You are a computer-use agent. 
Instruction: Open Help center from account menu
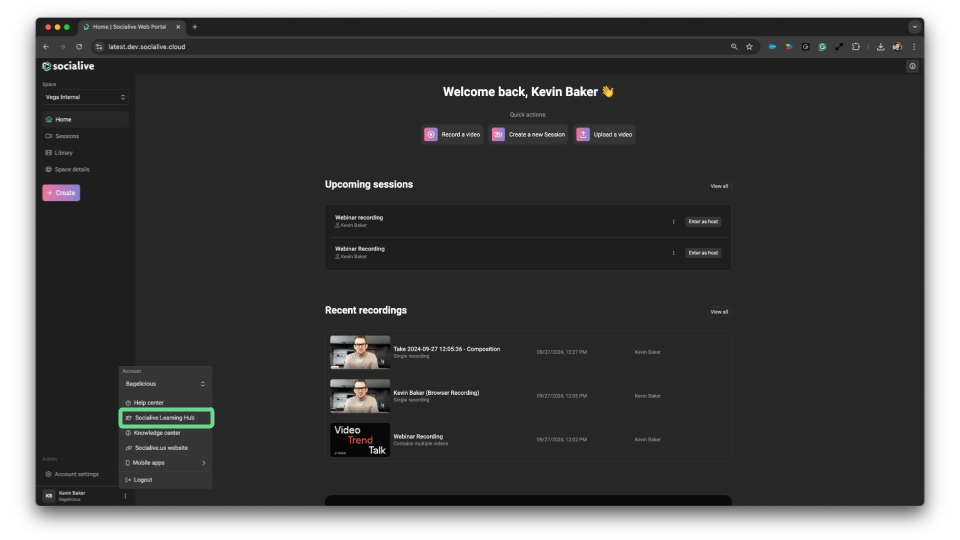point(165,403)
